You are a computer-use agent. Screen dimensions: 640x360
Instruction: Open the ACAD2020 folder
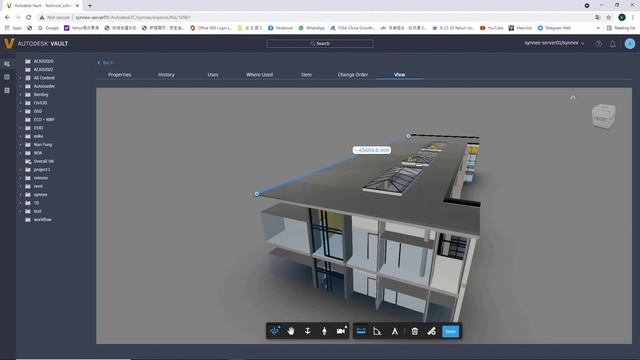coord(43,61)
